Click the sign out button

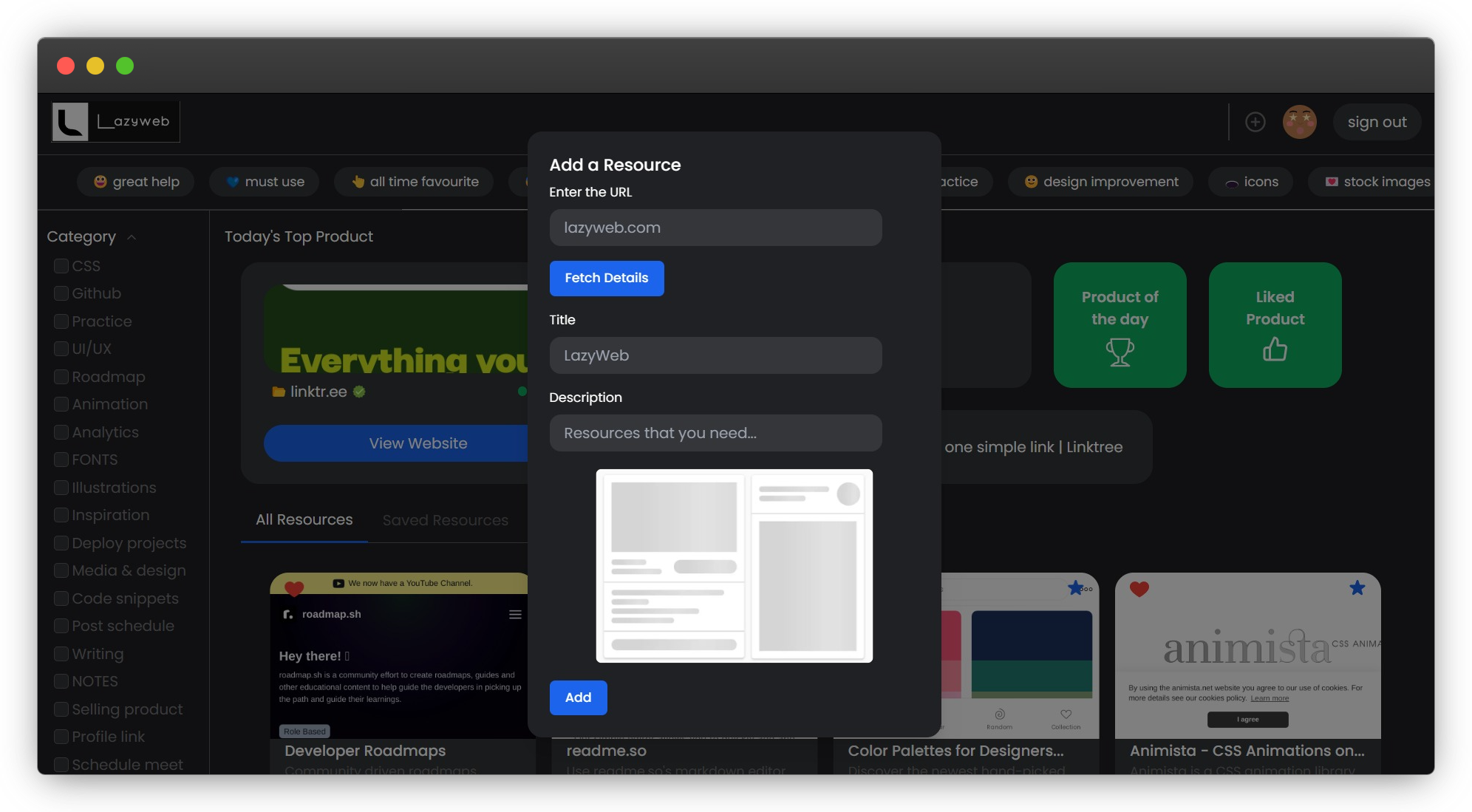1377,122
